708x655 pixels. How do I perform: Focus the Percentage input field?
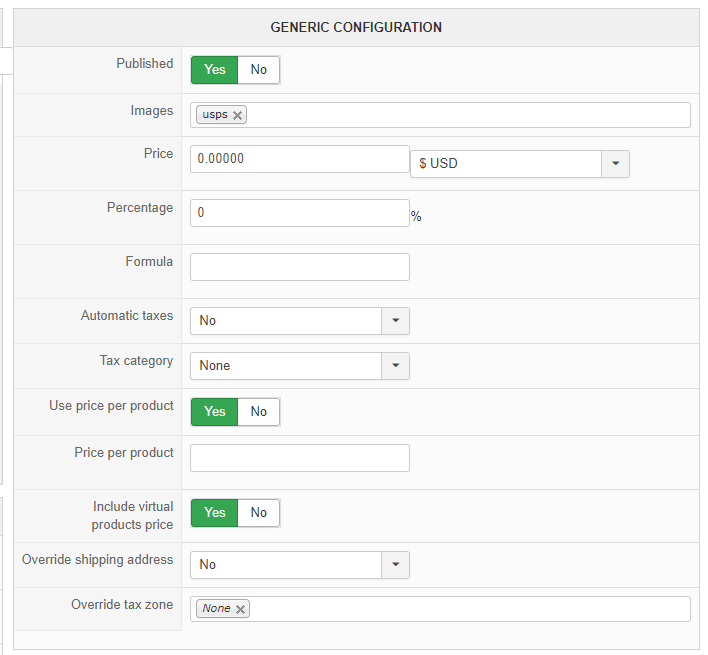[x=299, y=213]
